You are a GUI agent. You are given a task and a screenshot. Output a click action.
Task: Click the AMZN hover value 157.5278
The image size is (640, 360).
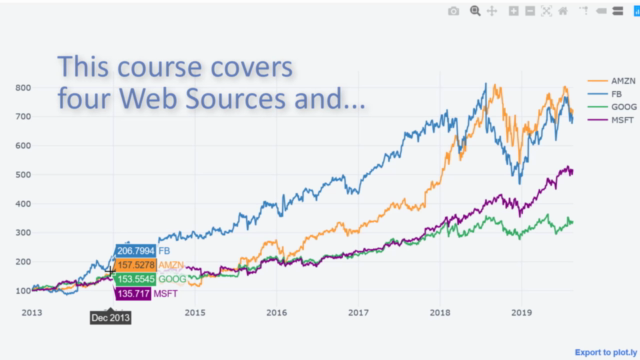pyautogui.click(x=136, y=265)
